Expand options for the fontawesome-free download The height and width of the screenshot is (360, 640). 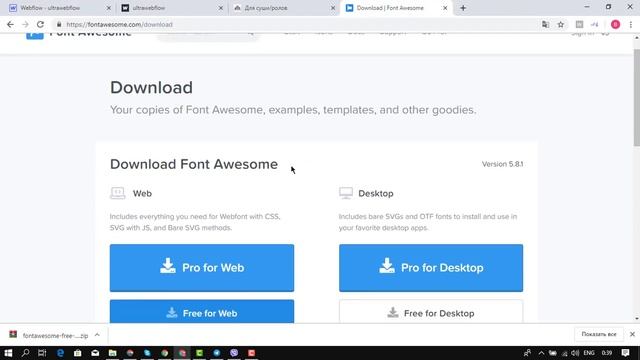(97, 335)
